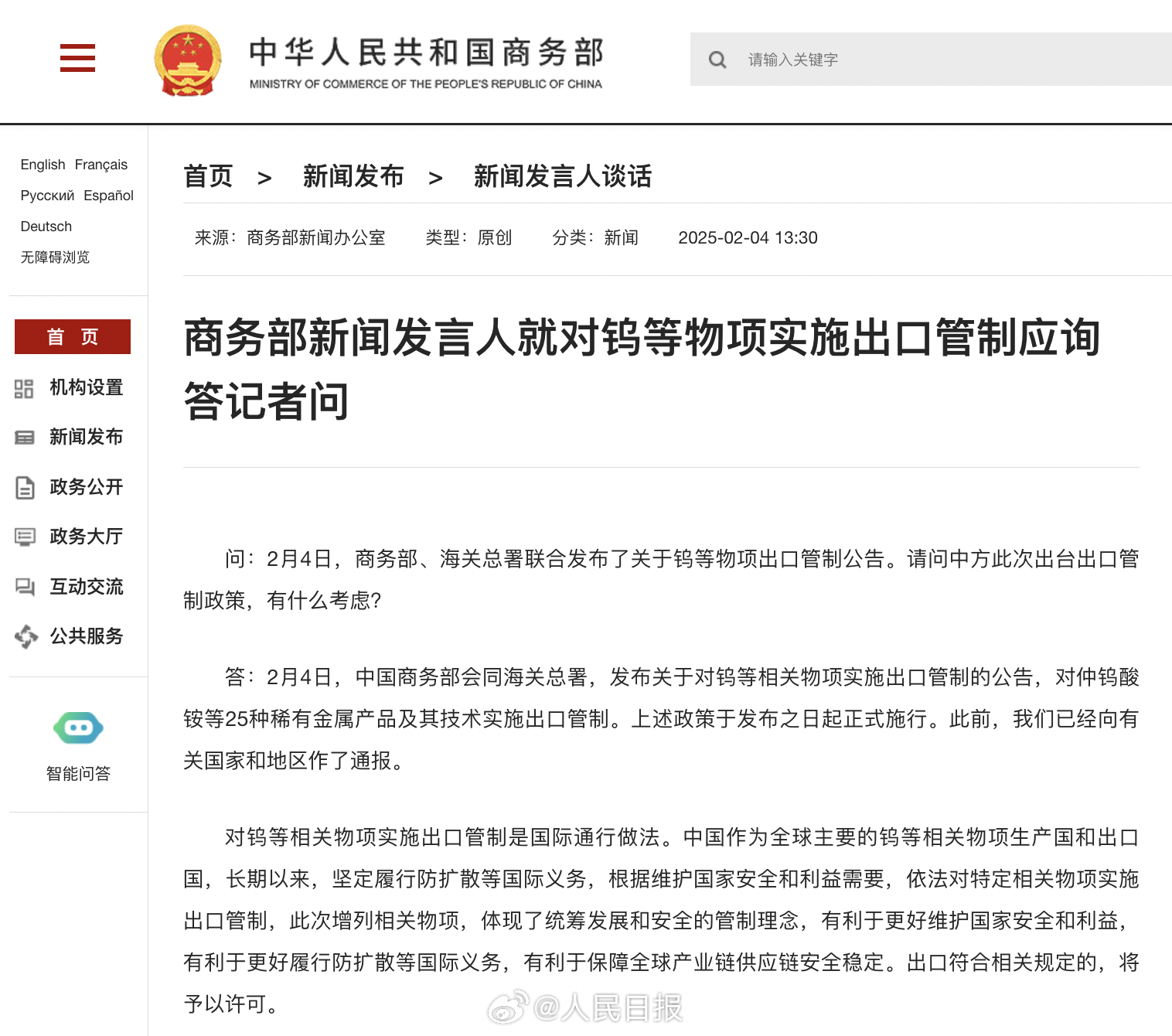Open the red hamburger menu icon

(77, 58)
